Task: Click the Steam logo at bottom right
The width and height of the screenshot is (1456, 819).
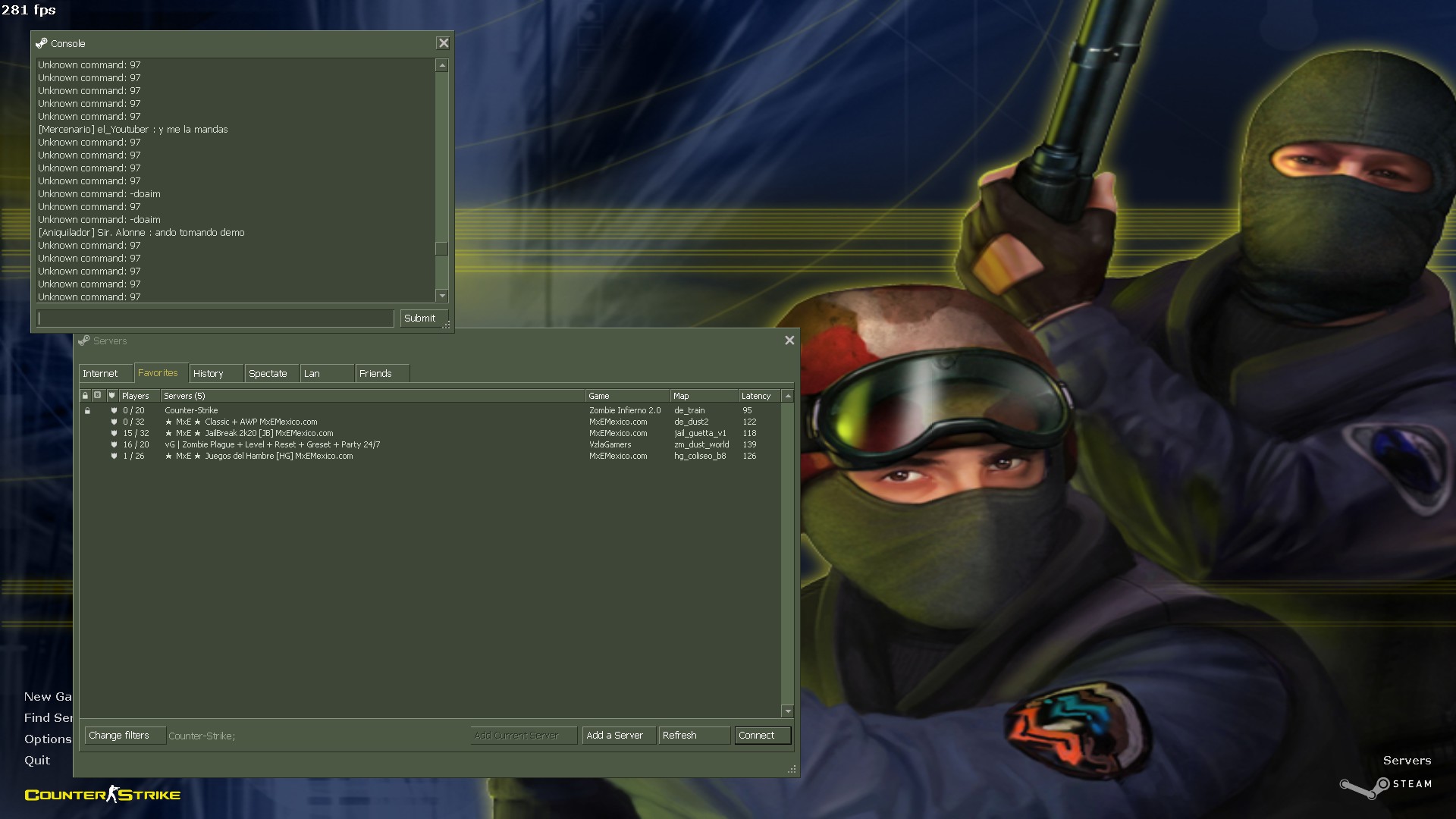Action: click(1385, 786)
